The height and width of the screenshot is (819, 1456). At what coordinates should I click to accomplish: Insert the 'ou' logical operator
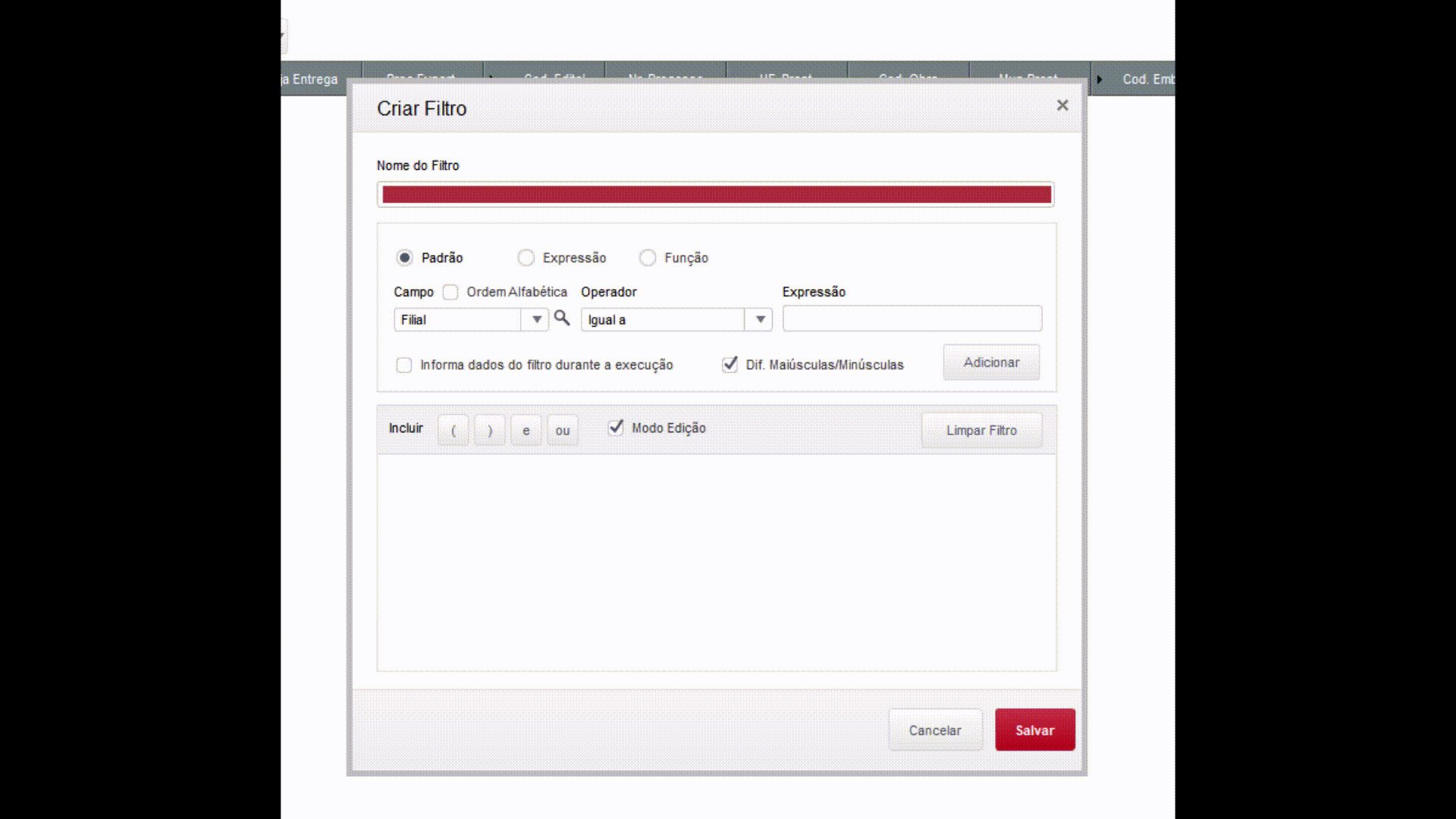pos(563,430)
